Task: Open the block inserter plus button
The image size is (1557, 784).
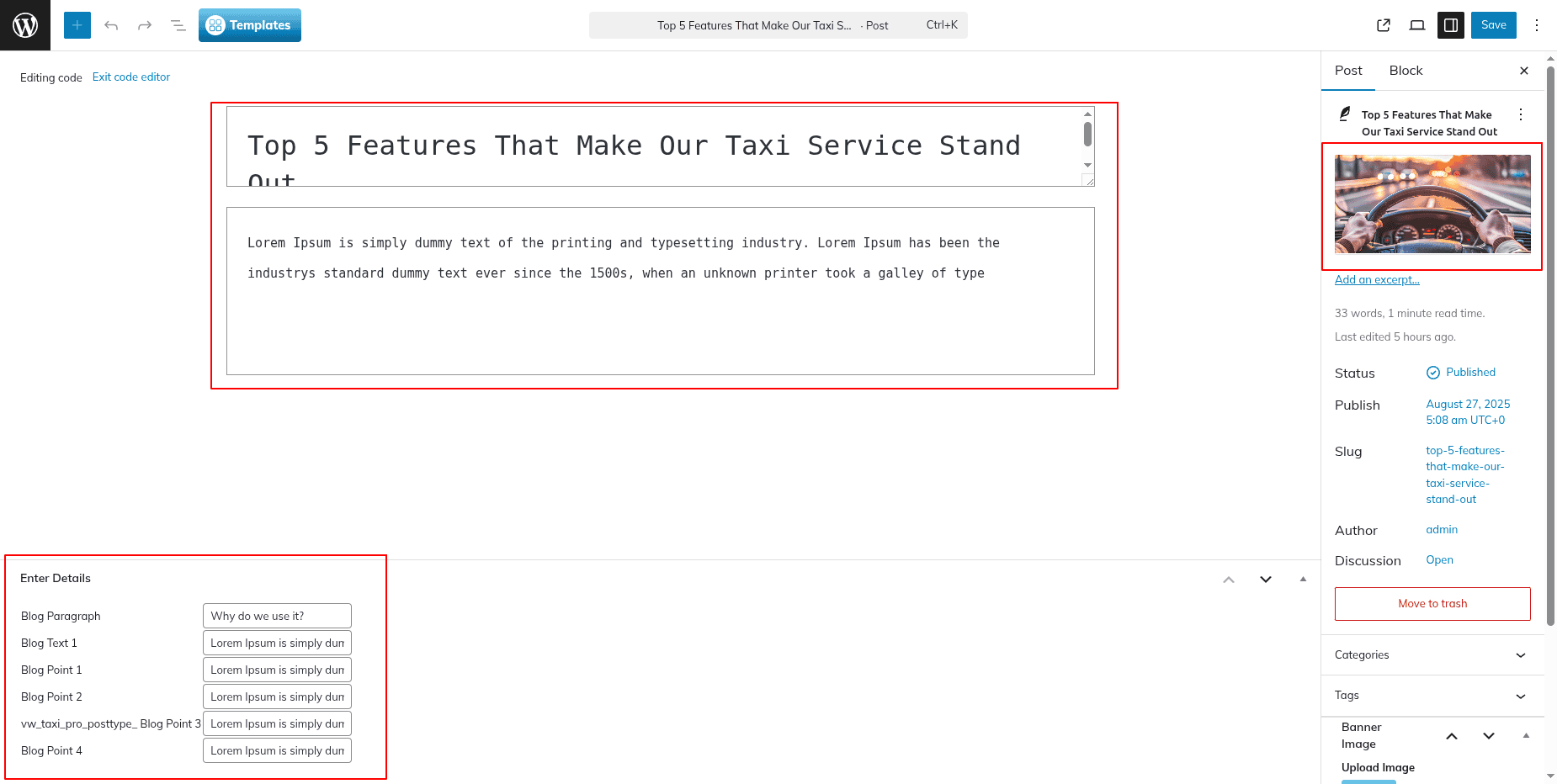Action: [77, 25]
